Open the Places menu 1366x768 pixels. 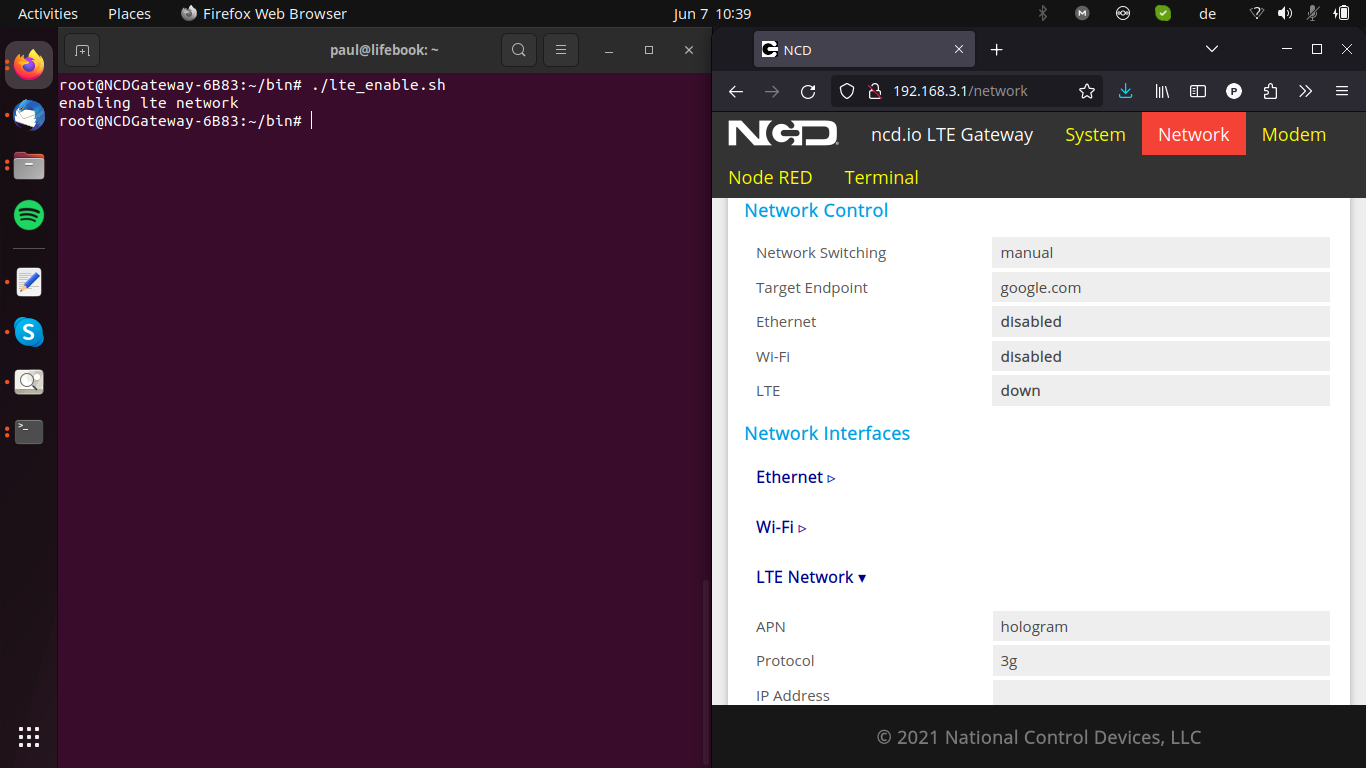(x=129, y=13)
